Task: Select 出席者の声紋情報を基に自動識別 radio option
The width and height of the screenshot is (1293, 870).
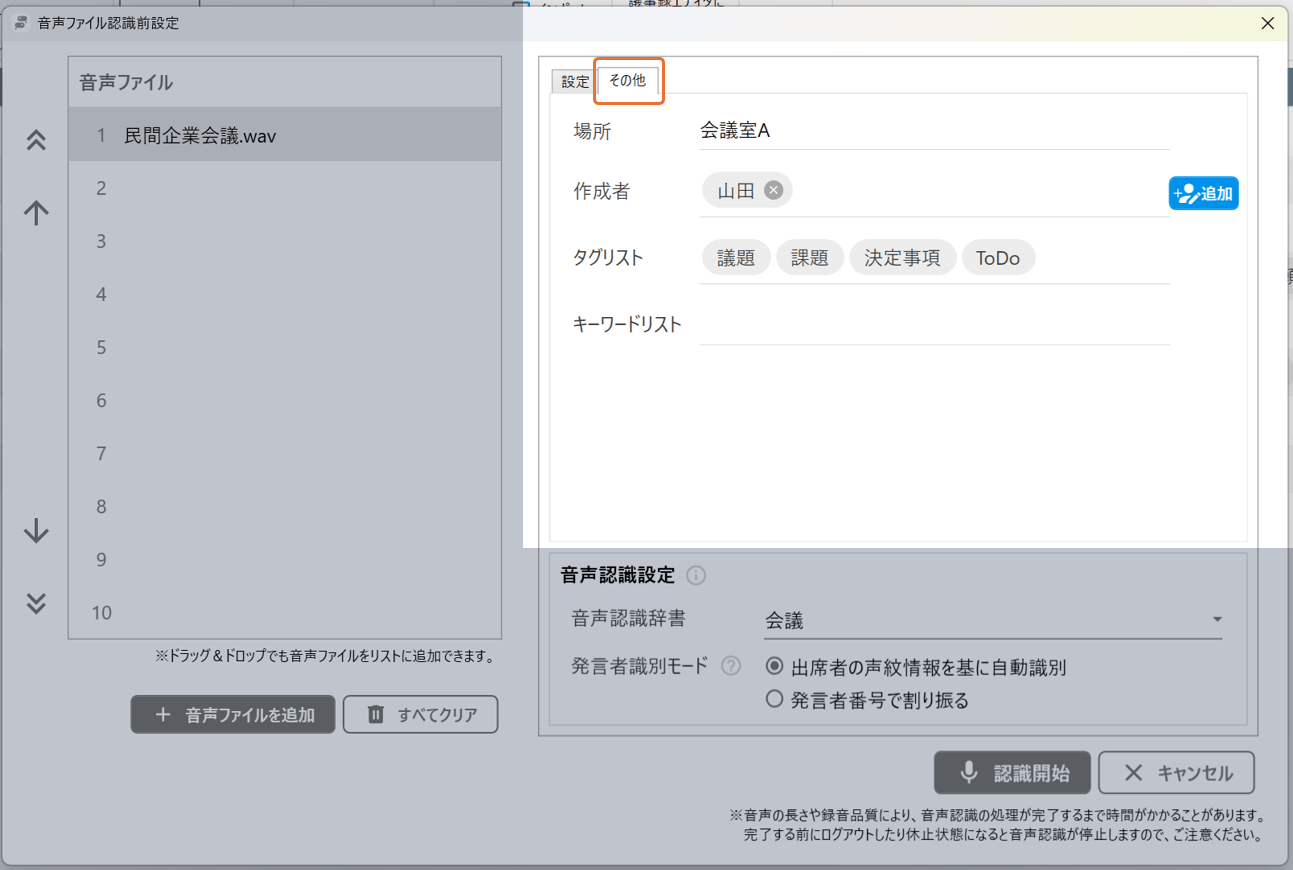Action: (x=774, y=666)
